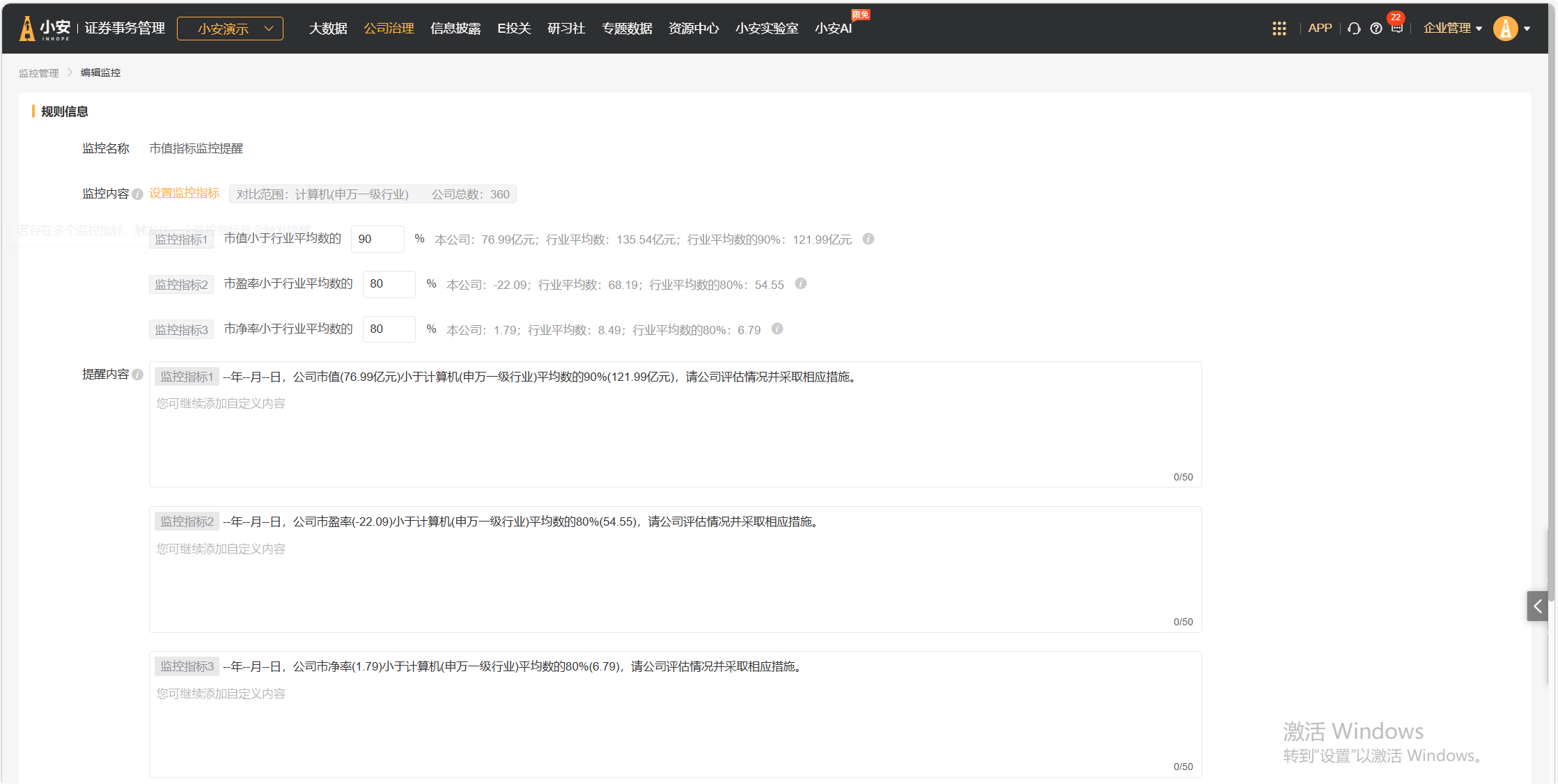This screenshot has width=1558, height=784.
Task: Open the 小安AI menu item
Action: point(833,29)
